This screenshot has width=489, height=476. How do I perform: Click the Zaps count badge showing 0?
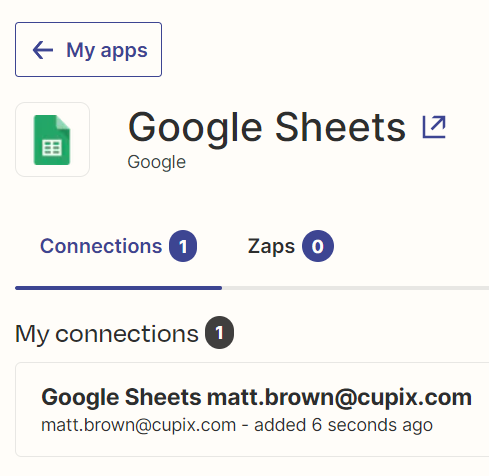(318, 246)
